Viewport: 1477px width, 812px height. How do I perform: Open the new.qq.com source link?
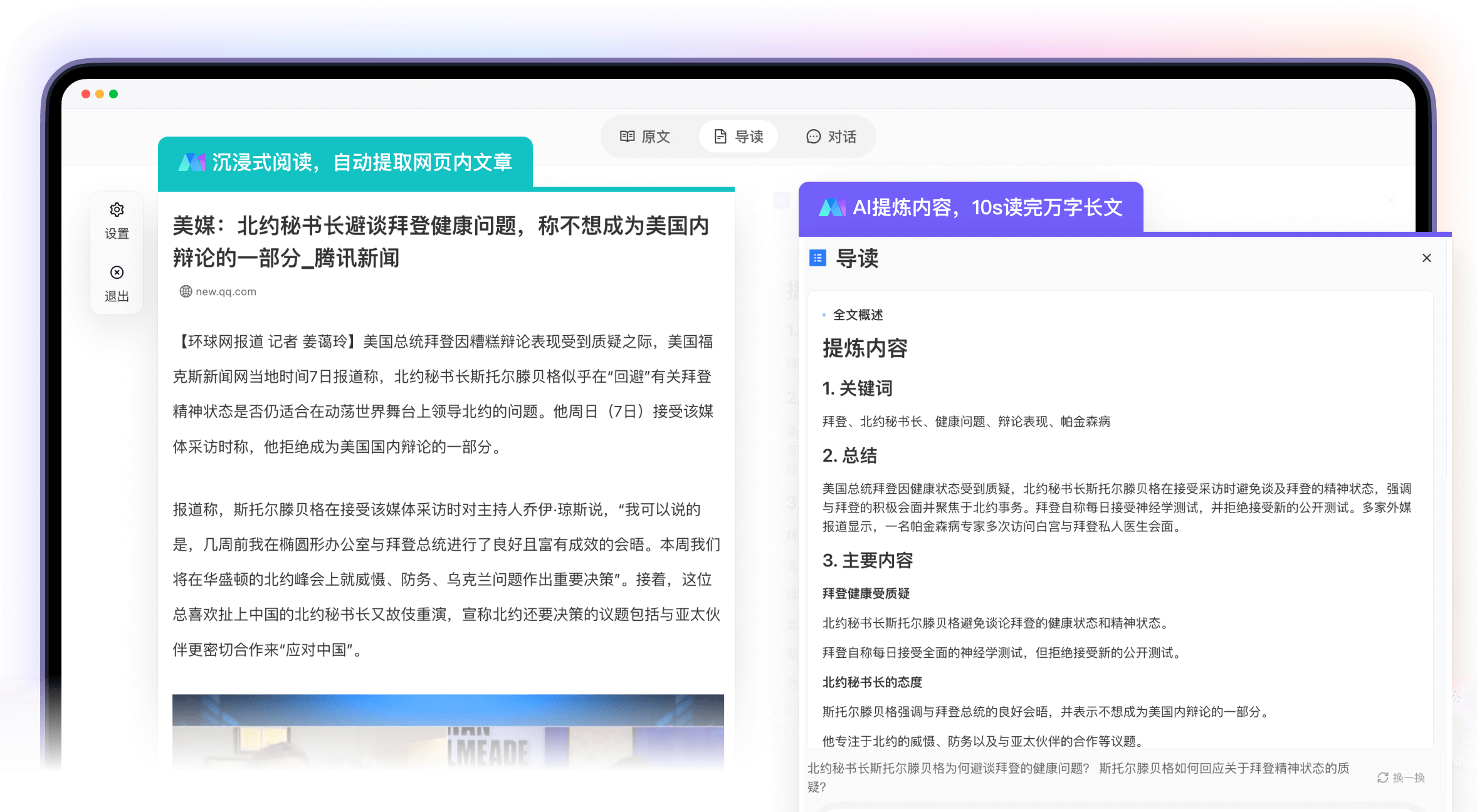225,291
